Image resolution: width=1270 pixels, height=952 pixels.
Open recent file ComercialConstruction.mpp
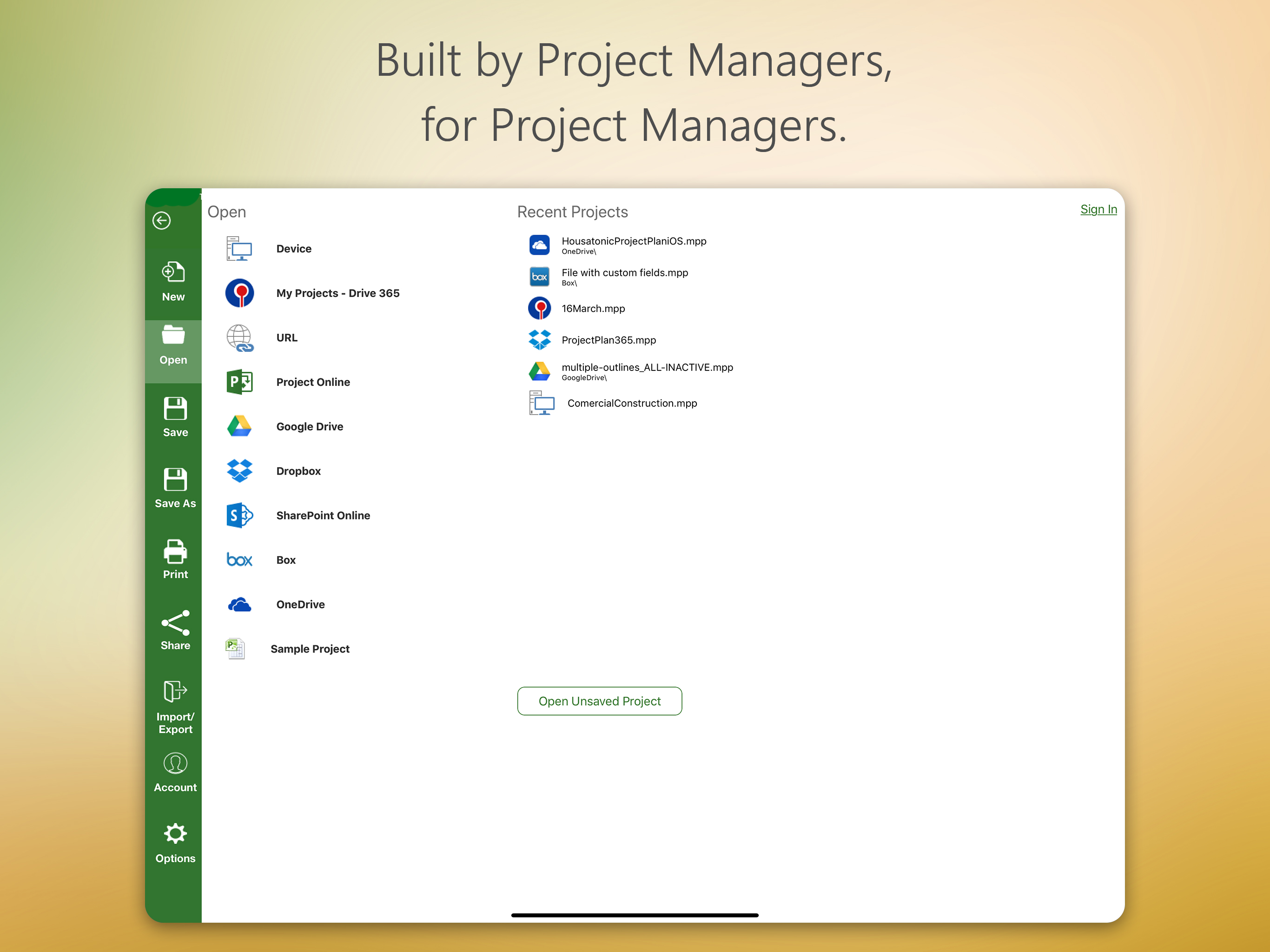632,403
